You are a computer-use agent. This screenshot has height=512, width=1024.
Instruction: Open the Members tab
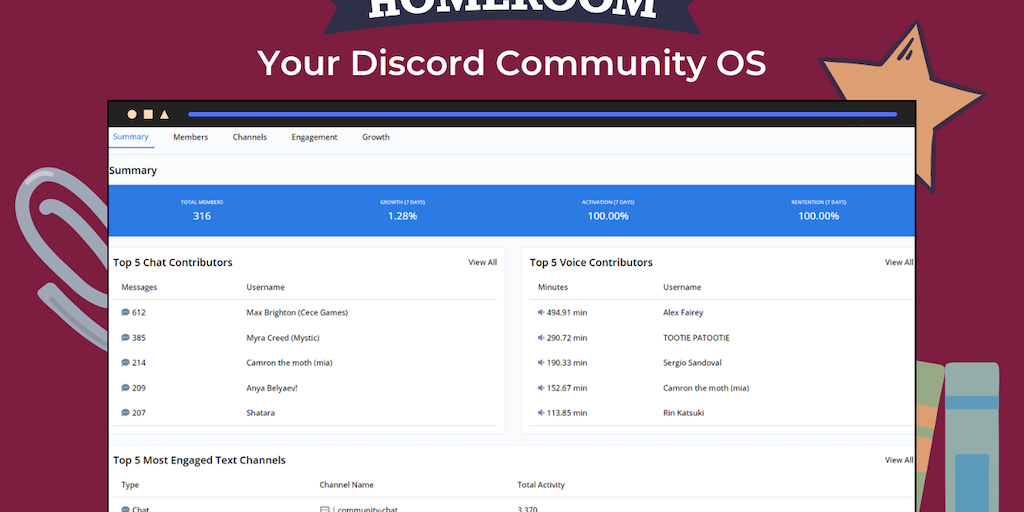pyautogui.click(x=191, y=137)
